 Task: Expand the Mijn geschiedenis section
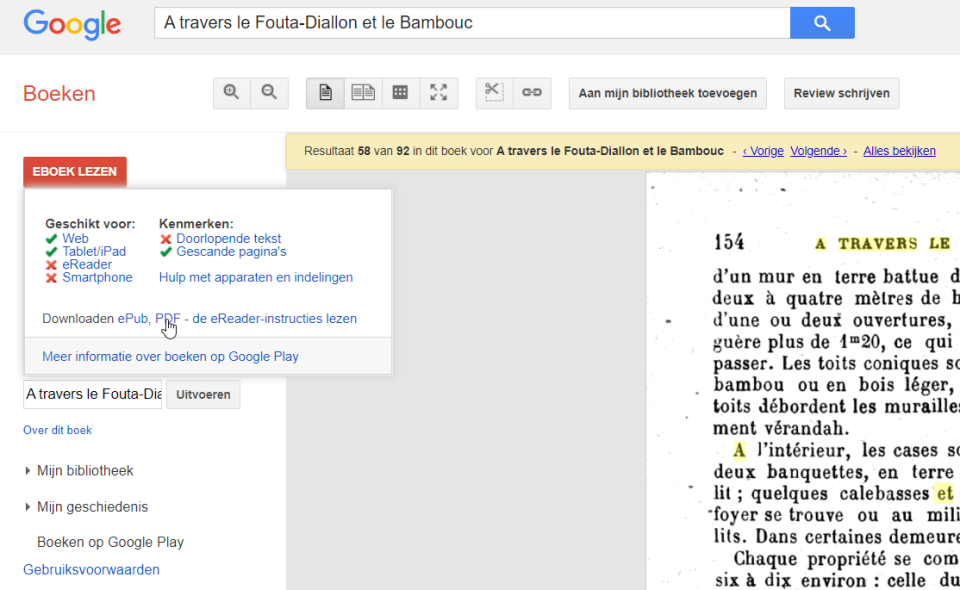point(83,507)
